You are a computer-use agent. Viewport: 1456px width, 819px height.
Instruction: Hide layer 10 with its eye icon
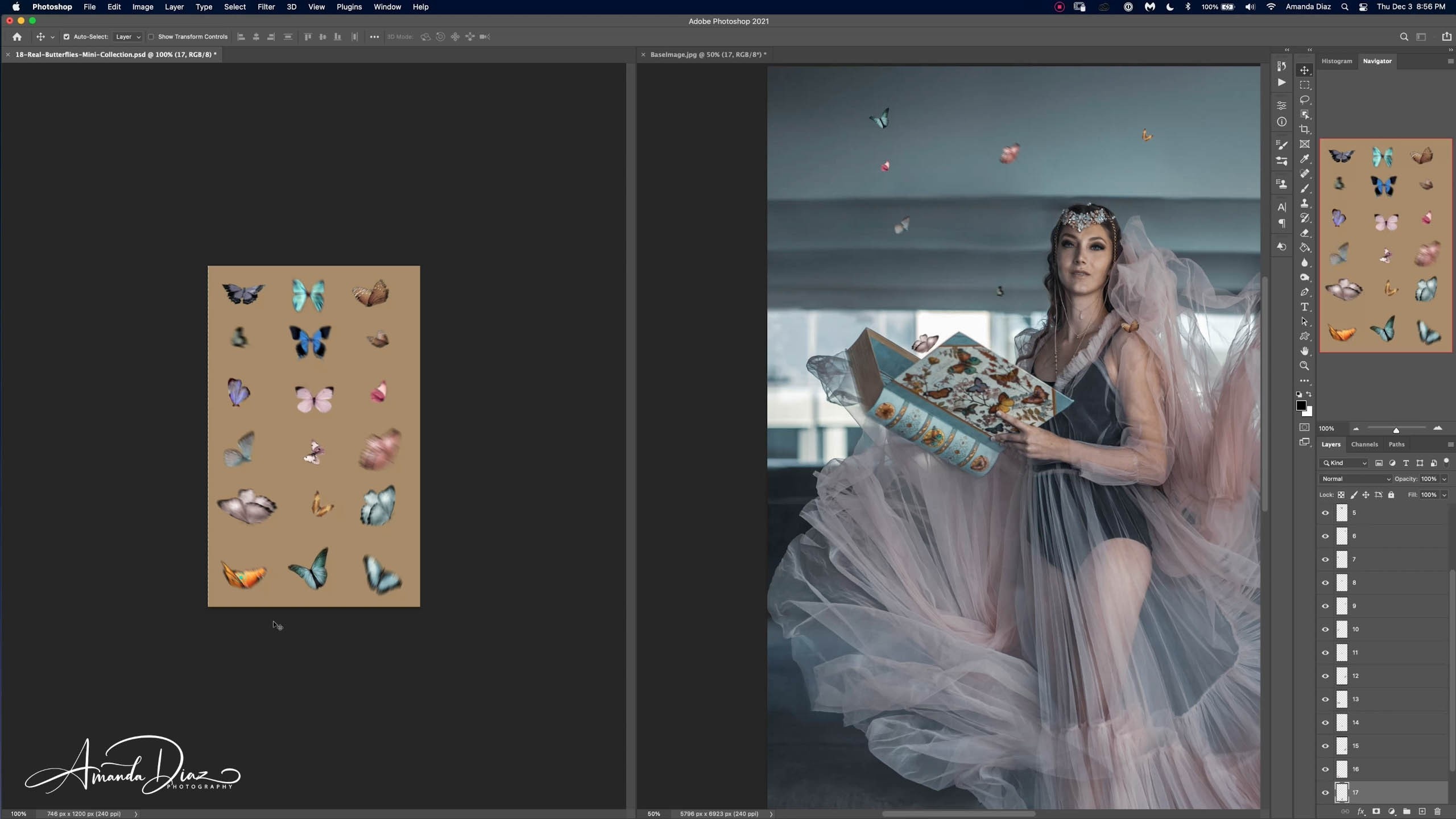tap(1325, 630)
